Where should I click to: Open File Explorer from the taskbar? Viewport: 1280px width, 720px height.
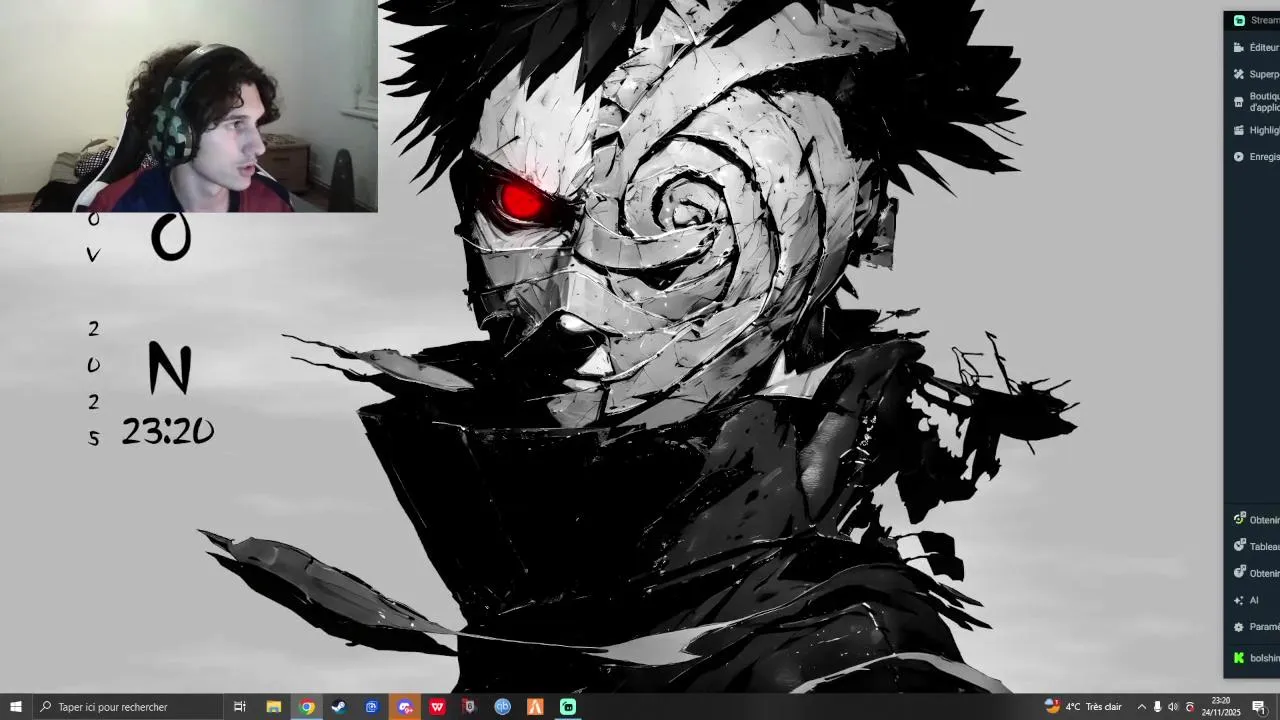point(273,707)
